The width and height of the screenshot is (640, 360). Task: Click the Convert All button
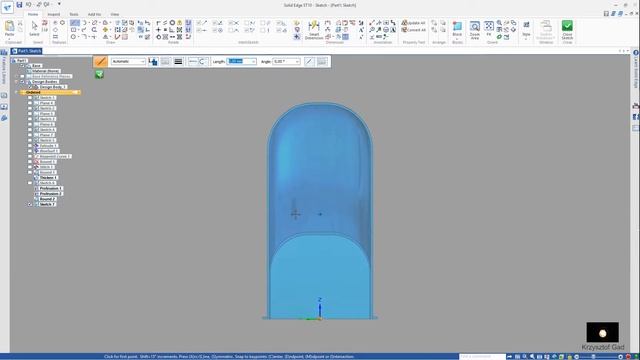[413, 30]
